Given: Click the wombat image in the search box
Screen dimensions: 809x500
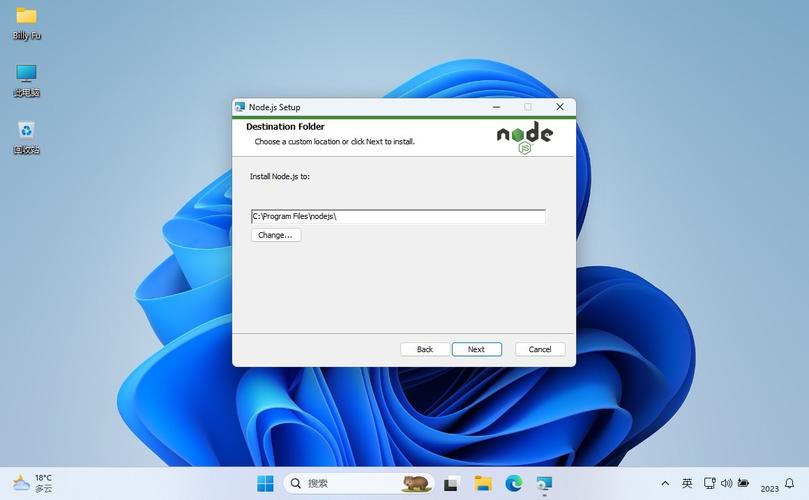Looking at the screenshot, I should [416, 483].
